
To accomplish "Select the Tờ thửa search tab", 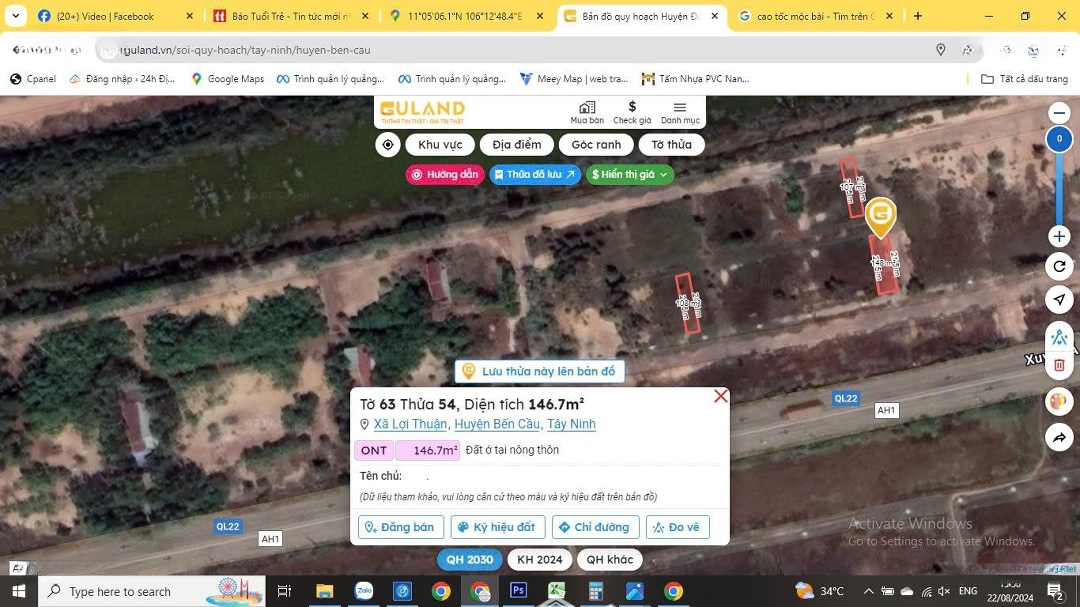I will 671,145.
